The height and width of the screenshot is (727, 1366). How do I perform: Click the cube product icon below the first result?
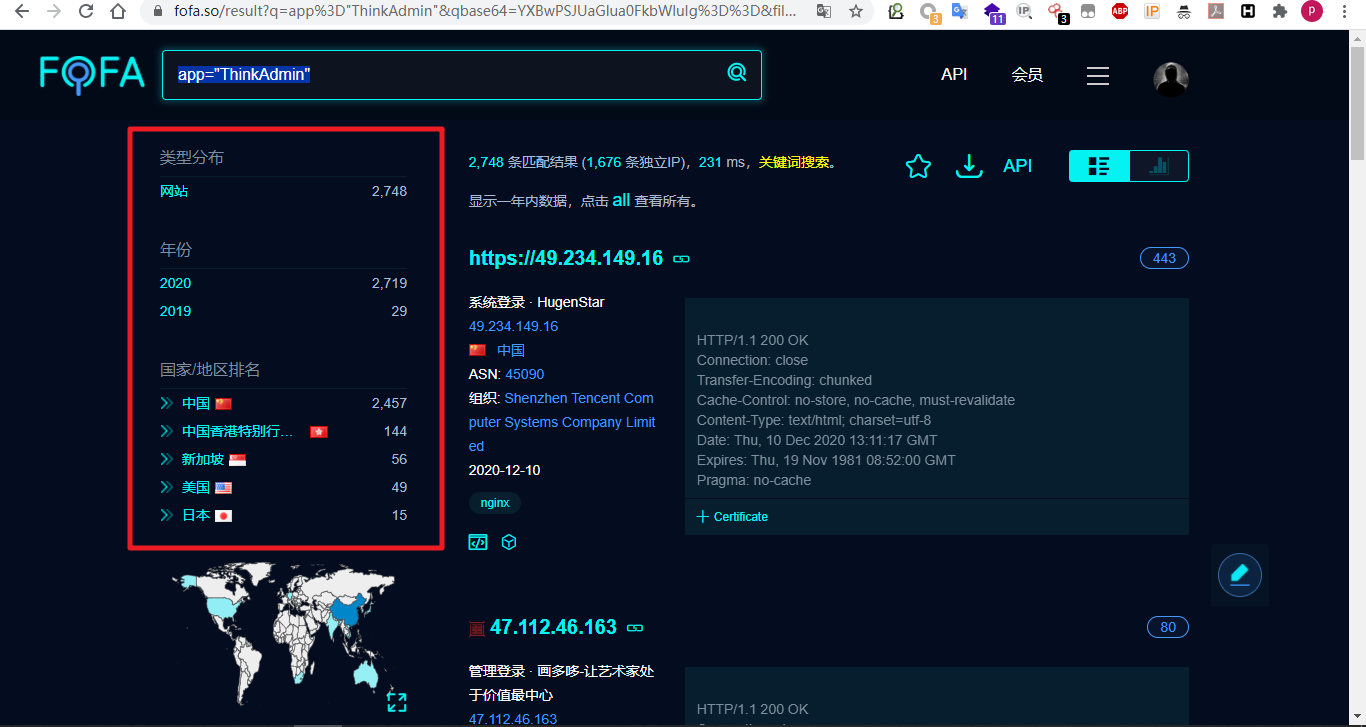pos(509,541)
